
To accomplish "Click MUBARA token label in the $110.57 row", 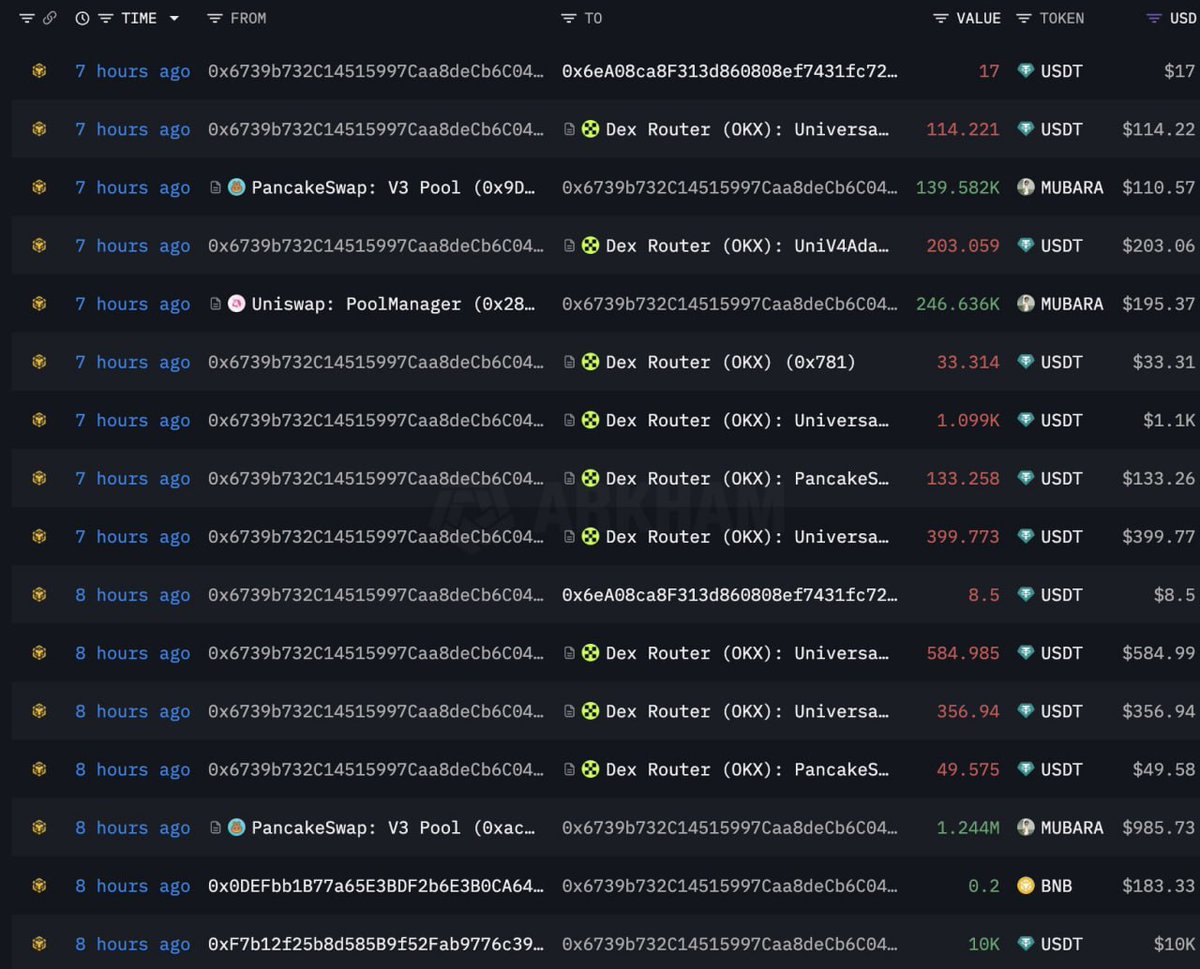I will [1072, 187].
